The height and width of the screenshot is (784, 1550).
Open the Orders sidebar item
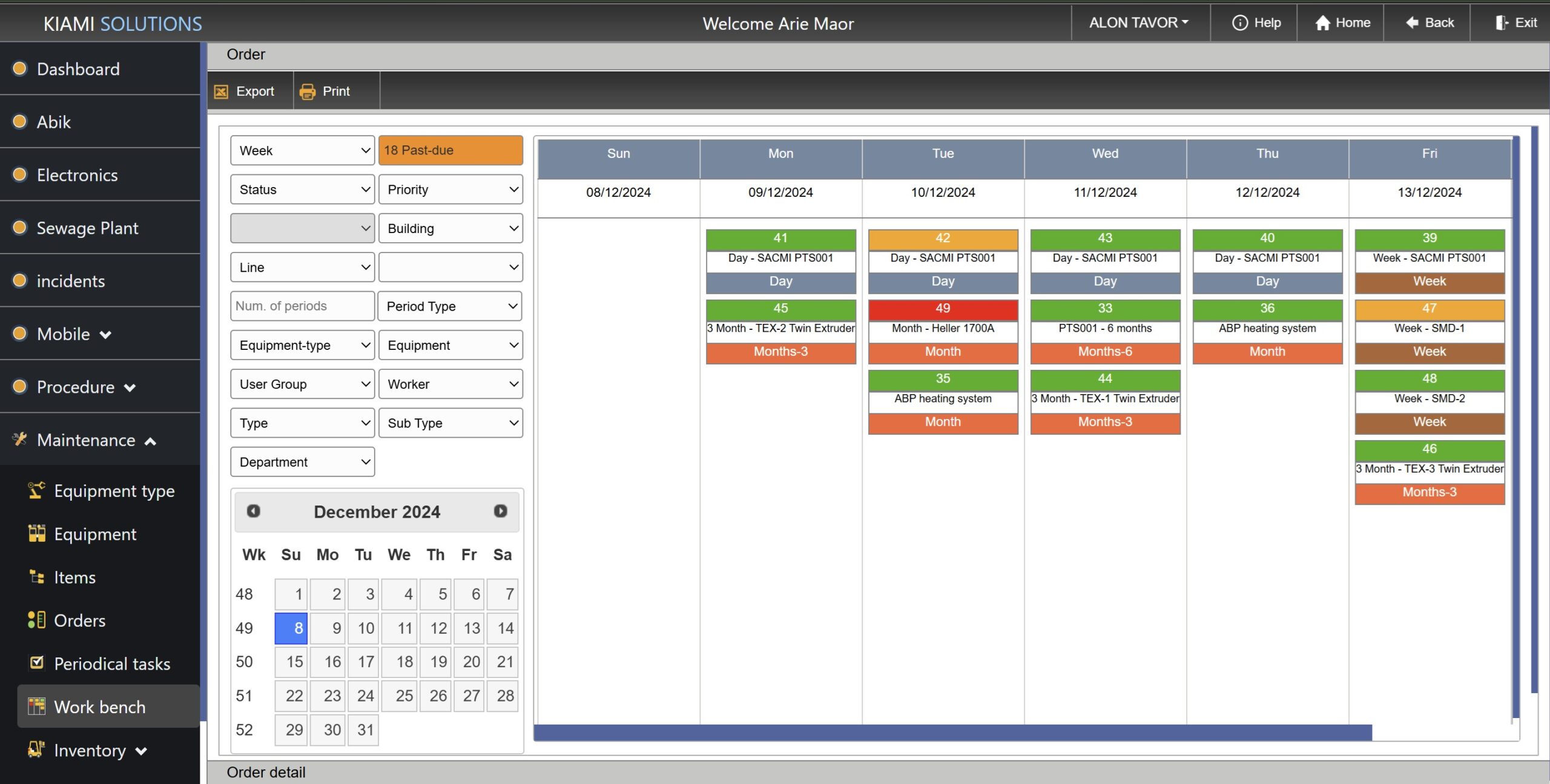(x=79, y=621)
